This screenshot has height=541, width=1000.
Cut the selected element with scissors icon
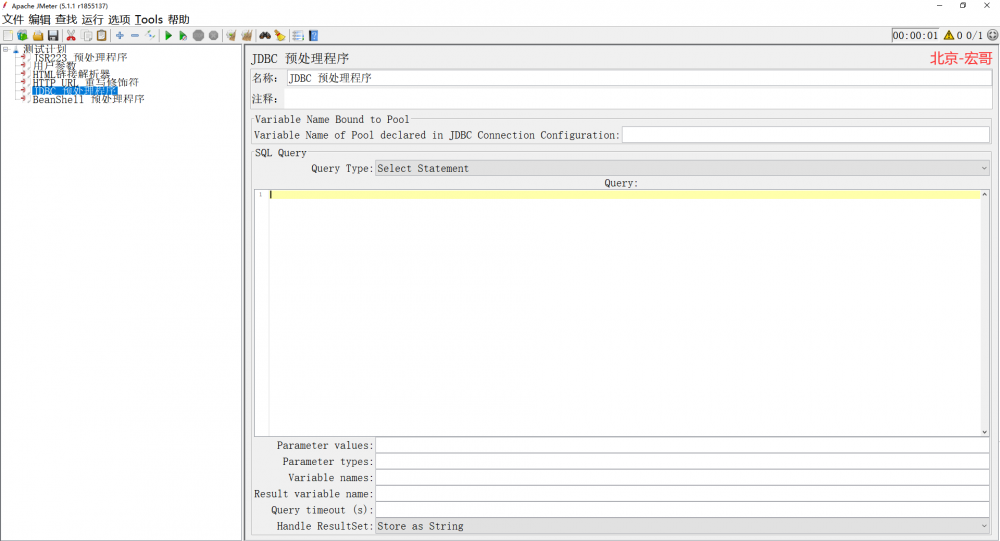(x=71, y=36)
